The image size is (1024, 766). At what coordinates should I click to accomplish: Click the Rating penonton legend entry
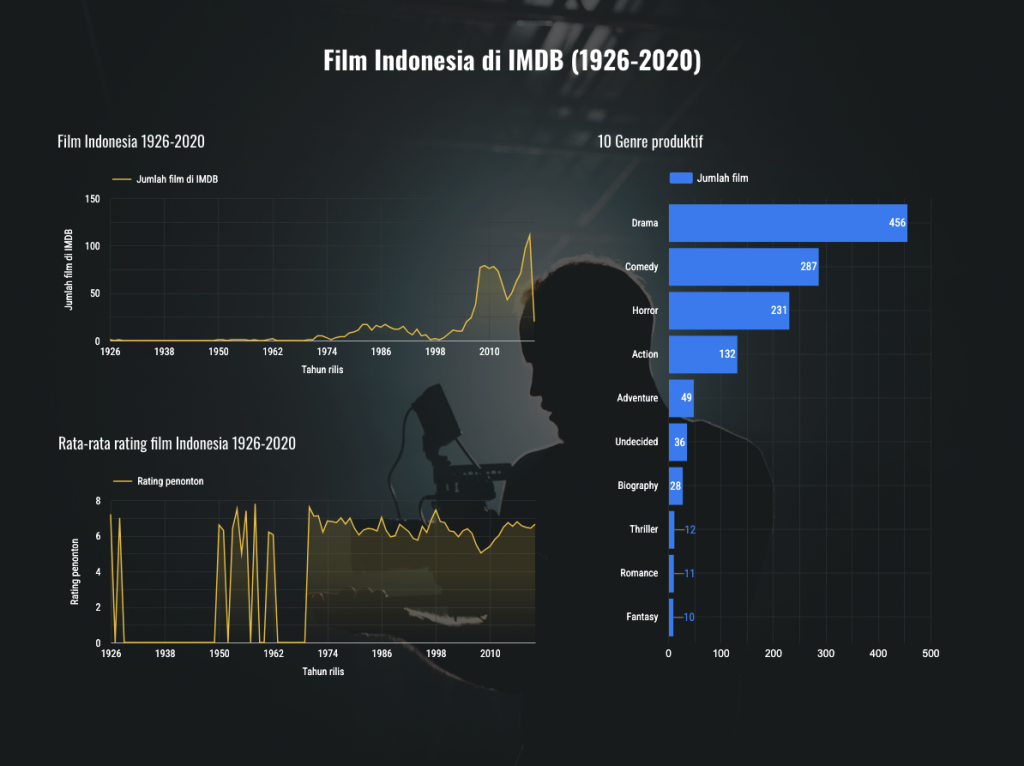click(x=159, y=481)
